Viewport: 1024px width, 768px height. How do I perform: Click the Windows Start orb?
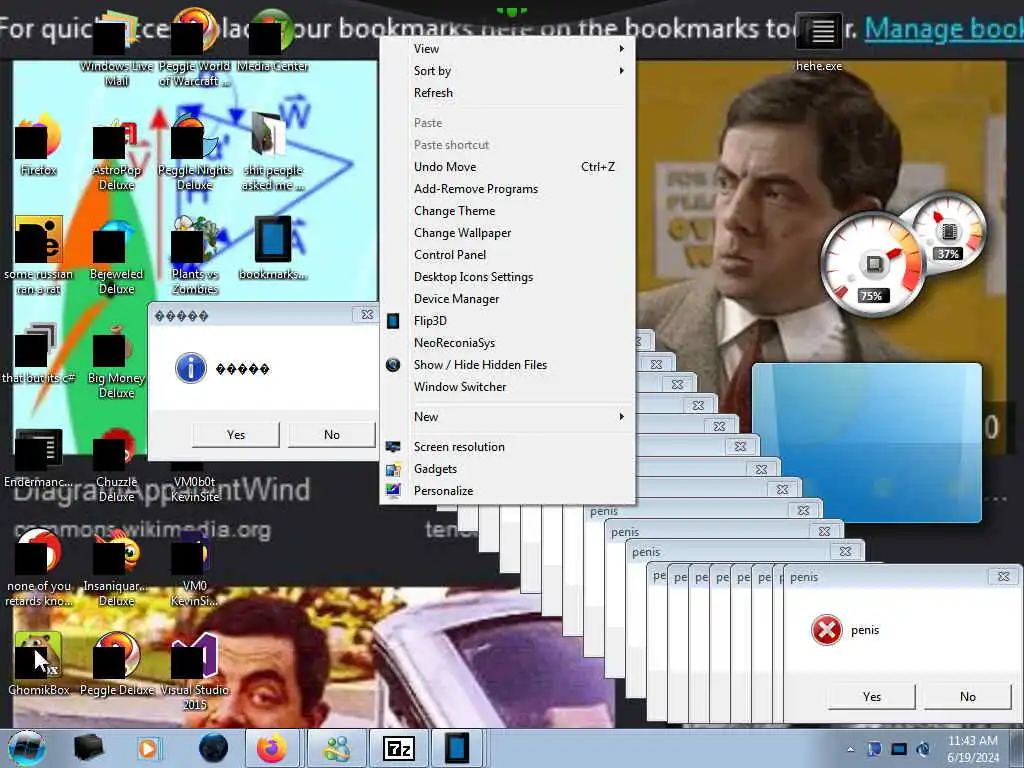(x=27, y=748)
